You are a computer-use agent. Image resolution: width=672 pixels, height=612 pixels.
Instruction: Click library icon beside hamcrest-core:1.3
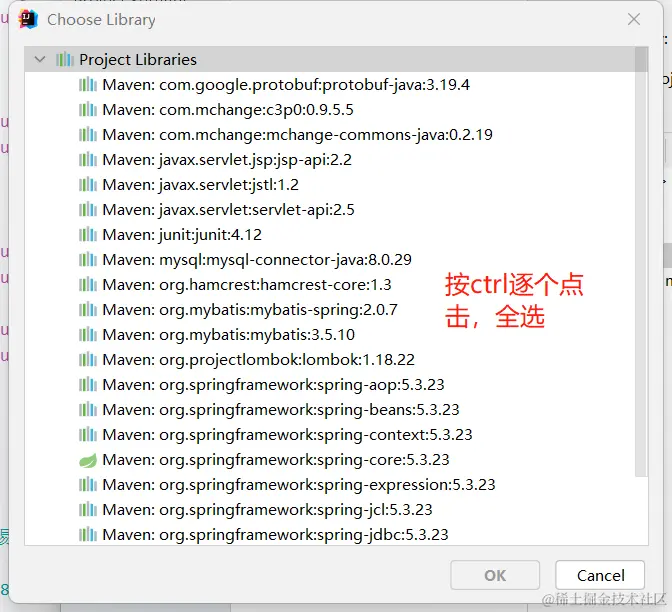pos(88,285)
